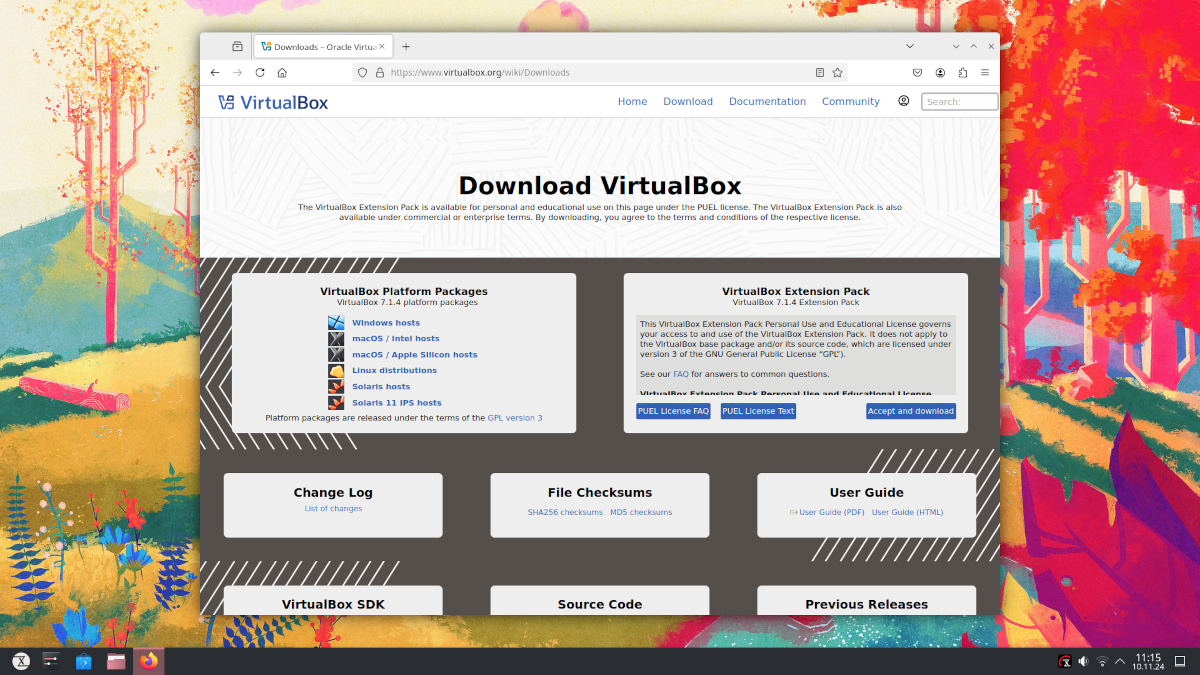
Task: Open the List of changes link
Action: tap(333, 509)
